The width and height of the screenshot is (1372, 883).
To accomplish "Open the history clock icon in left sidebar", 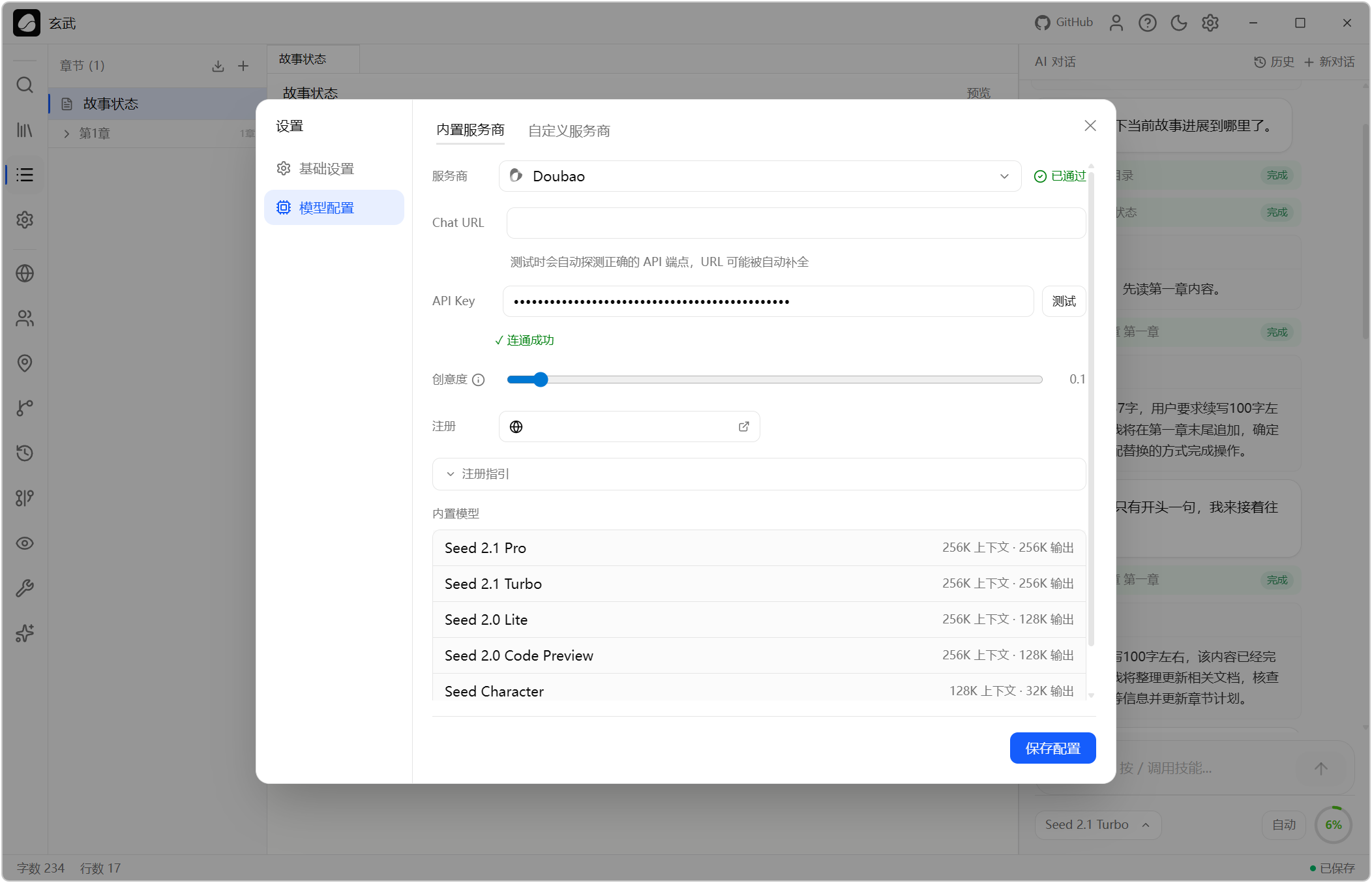I will tap(25, 453).
